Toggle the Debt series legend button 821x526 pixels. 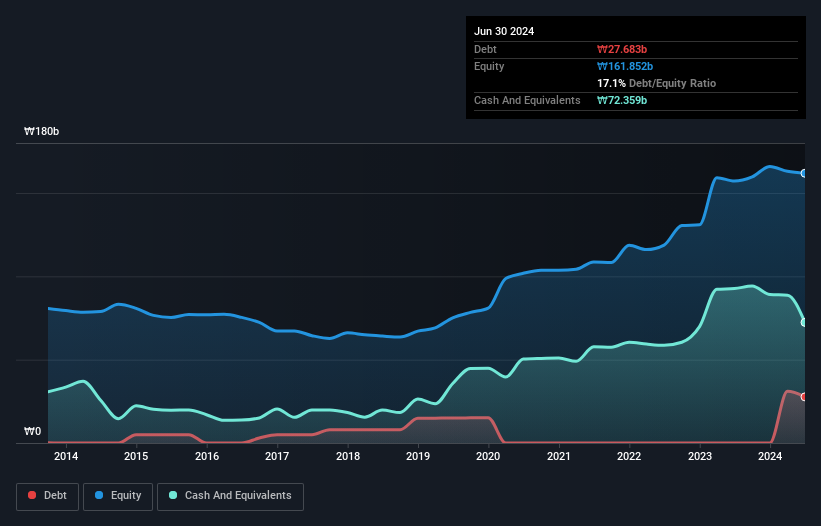coord(48,496)
